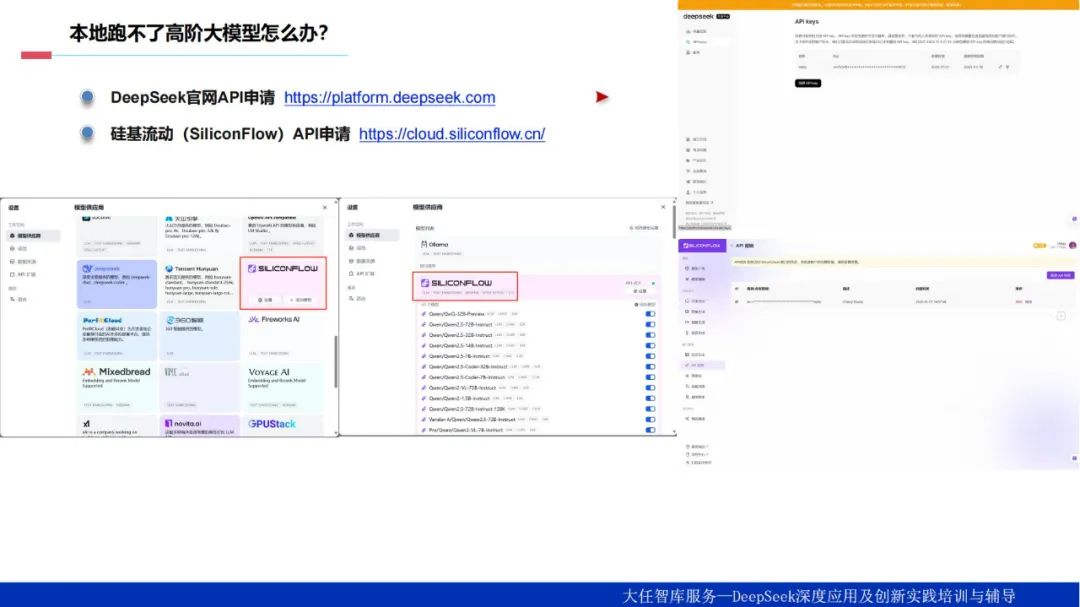Viewport: 1080px width, 607px height.
Task: Click the provider cards dialog vertical scrollbar
Action: click(x=335, y=362)
